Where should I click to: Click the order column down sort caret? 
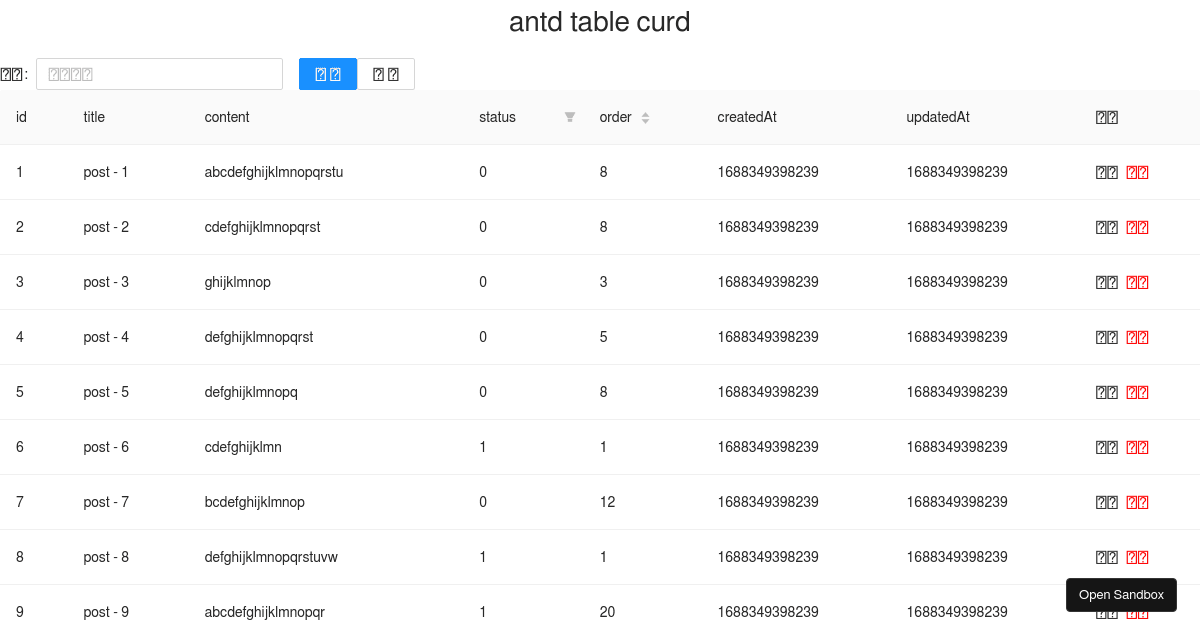tap(645, 121)
